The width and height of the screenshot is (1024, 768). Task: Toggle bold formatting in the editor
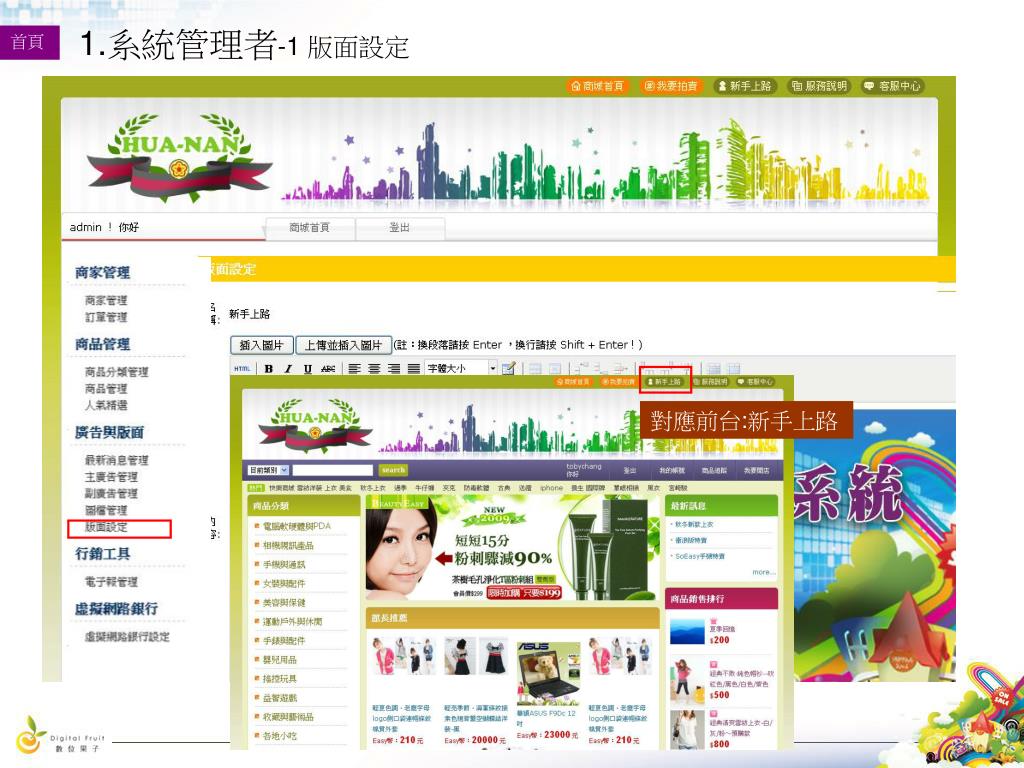pos(268,368)
